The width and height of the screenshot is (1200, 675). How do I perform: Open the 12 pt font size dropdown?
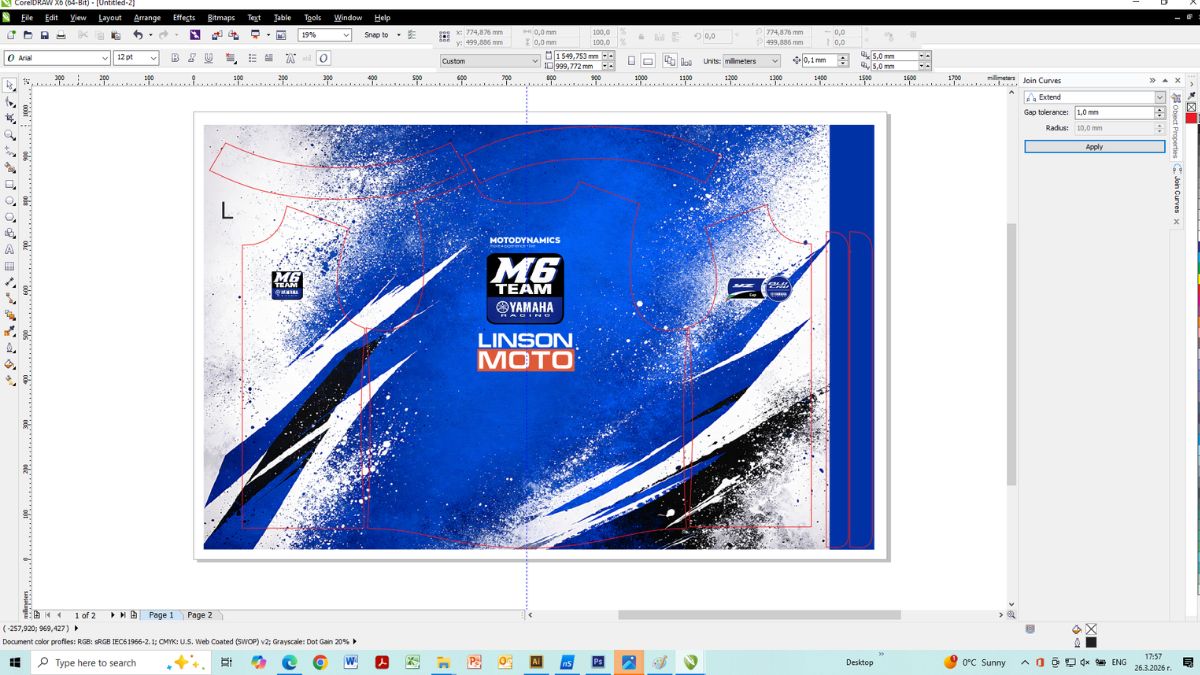pyautogui.click(x=153, y=58)
